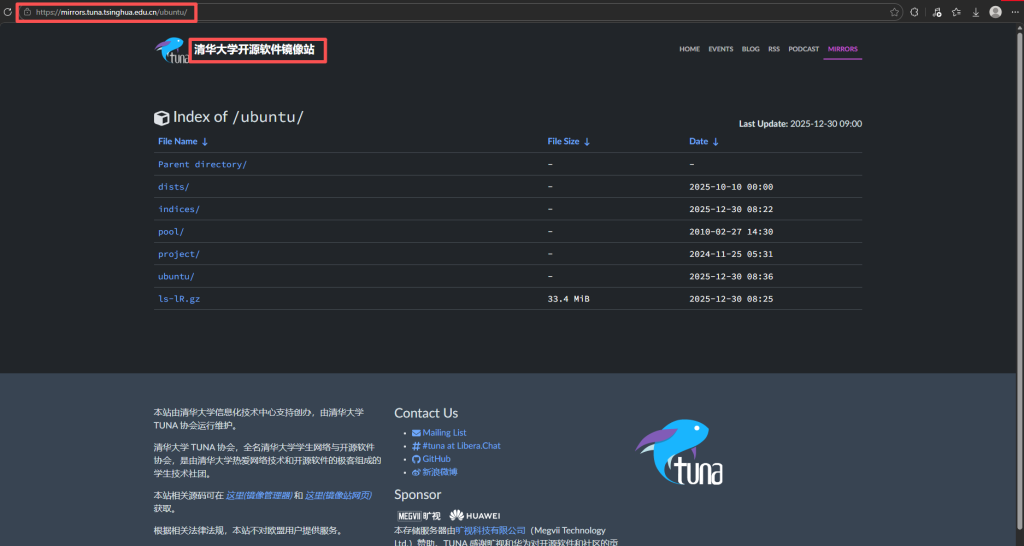Download the ls-lR.gz file
Viewport: 1024px width, 546px height.
pyautogui.click(x=179, y=298)
